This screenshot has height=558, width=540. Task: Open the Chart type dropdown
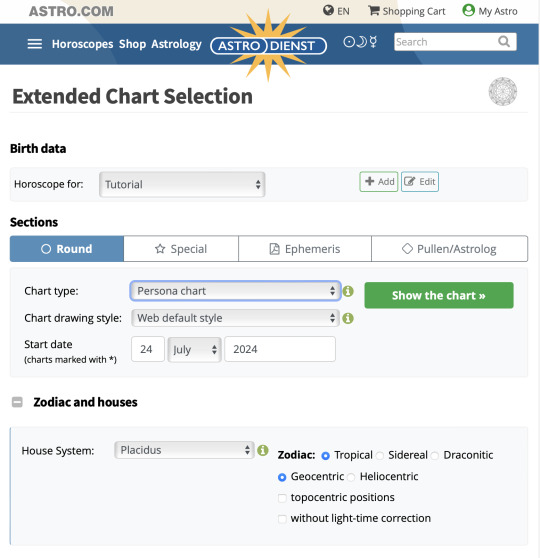(235, 291)
